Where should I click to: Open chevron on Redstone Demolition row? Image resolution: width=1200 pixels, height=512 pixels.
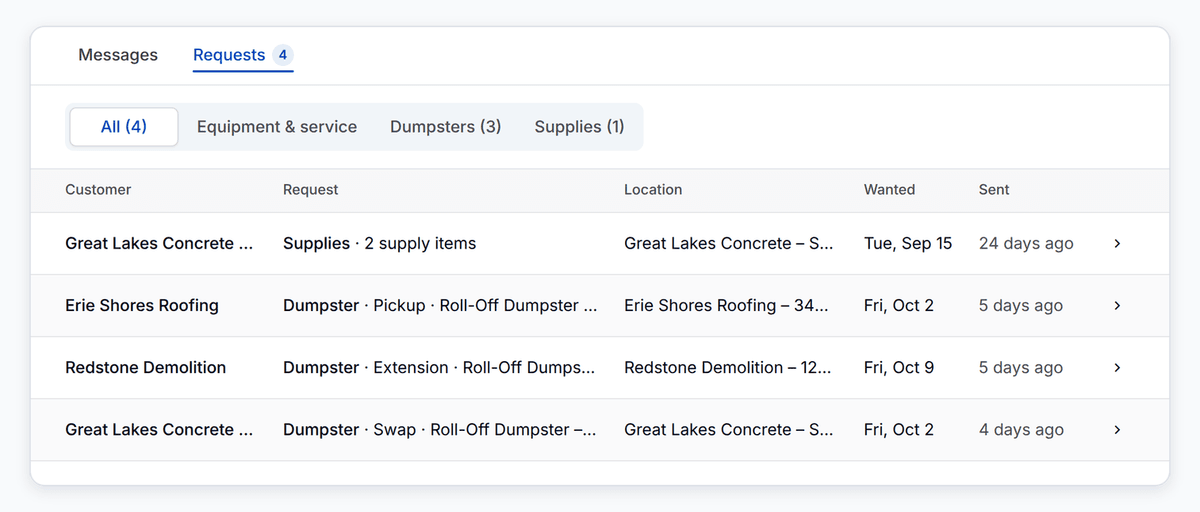click(1117, 368)
